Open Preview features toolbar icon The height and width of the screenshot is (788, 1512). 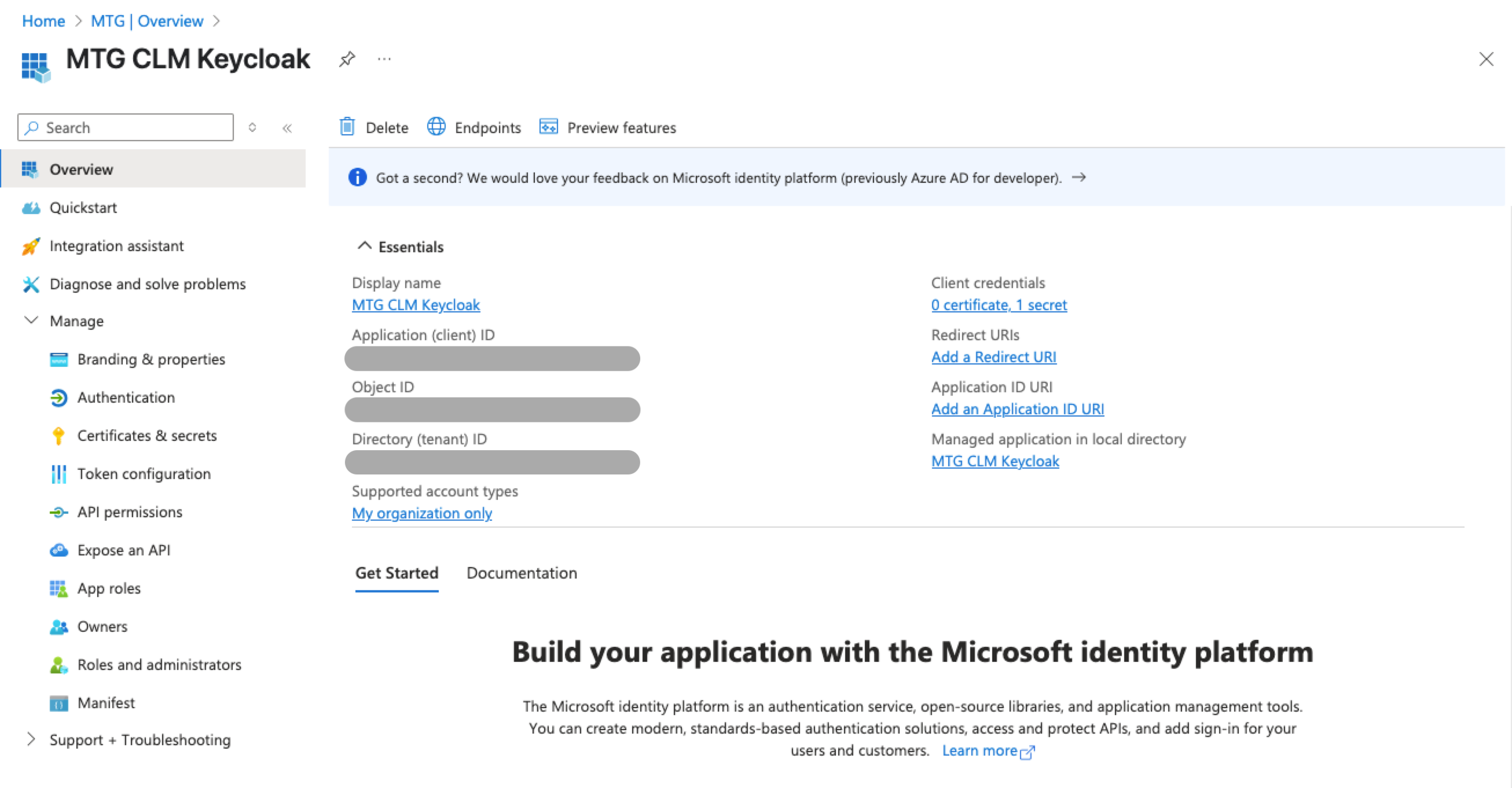point(548,127)
